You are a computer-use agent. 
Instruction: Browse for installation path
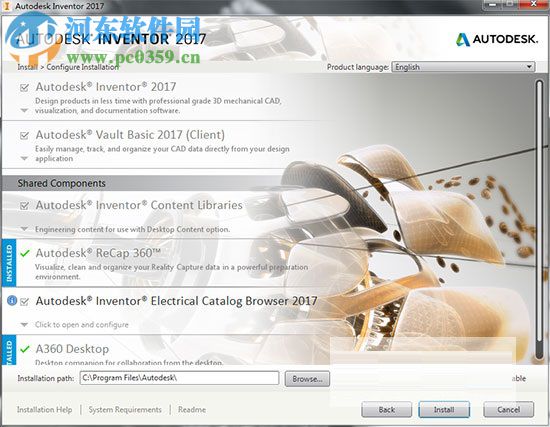tap(307, 379)
